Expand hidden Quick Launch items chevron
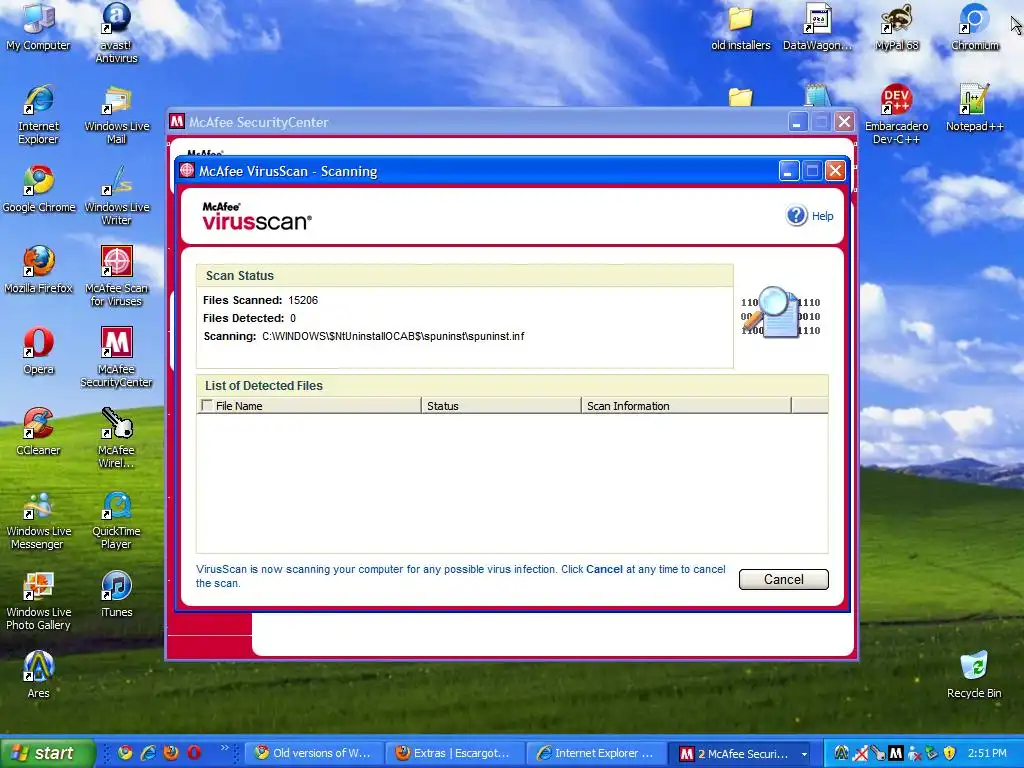Viewport: 1024px width, 768px height. point(225,748)
